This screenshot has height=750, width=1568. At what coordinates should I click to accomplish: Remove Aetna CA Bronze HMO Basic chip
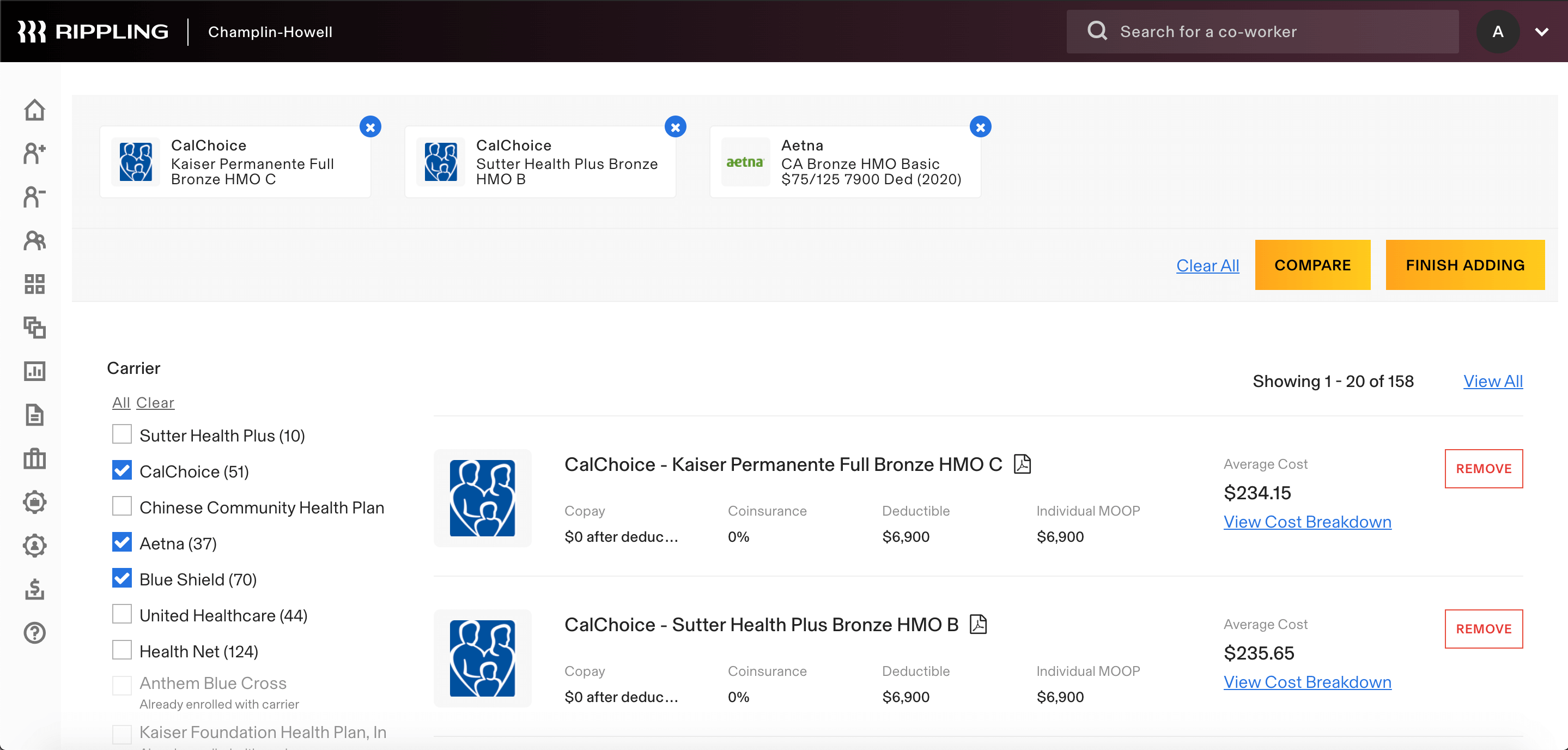(x=980, y=127)
